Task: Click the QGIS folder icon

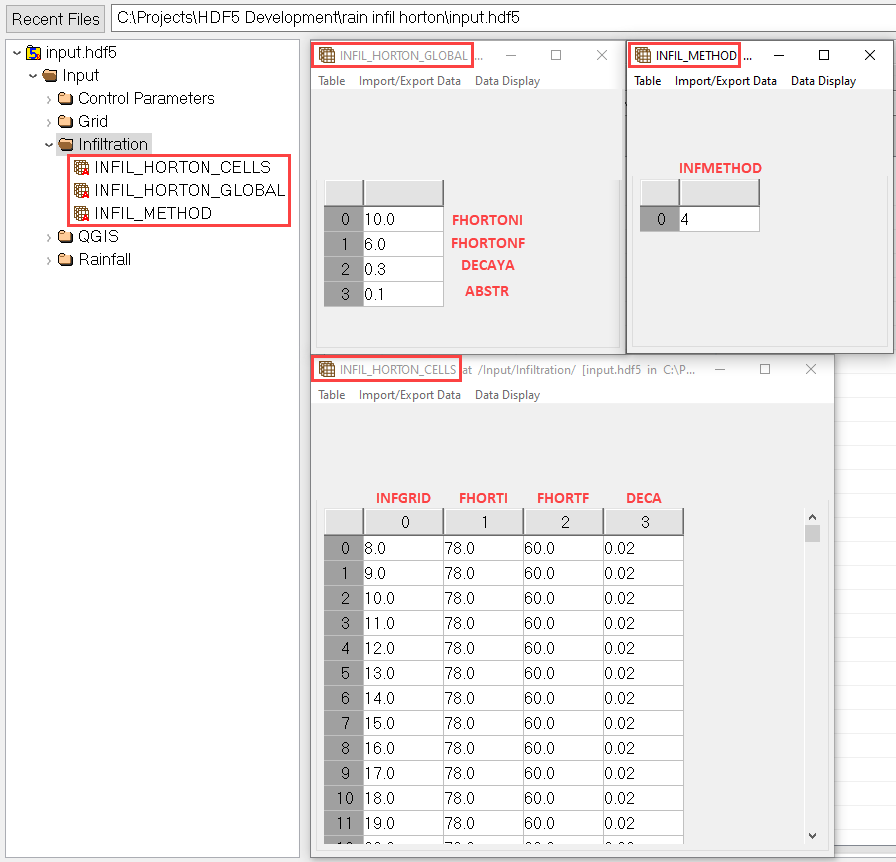Action: click(65, 237)
